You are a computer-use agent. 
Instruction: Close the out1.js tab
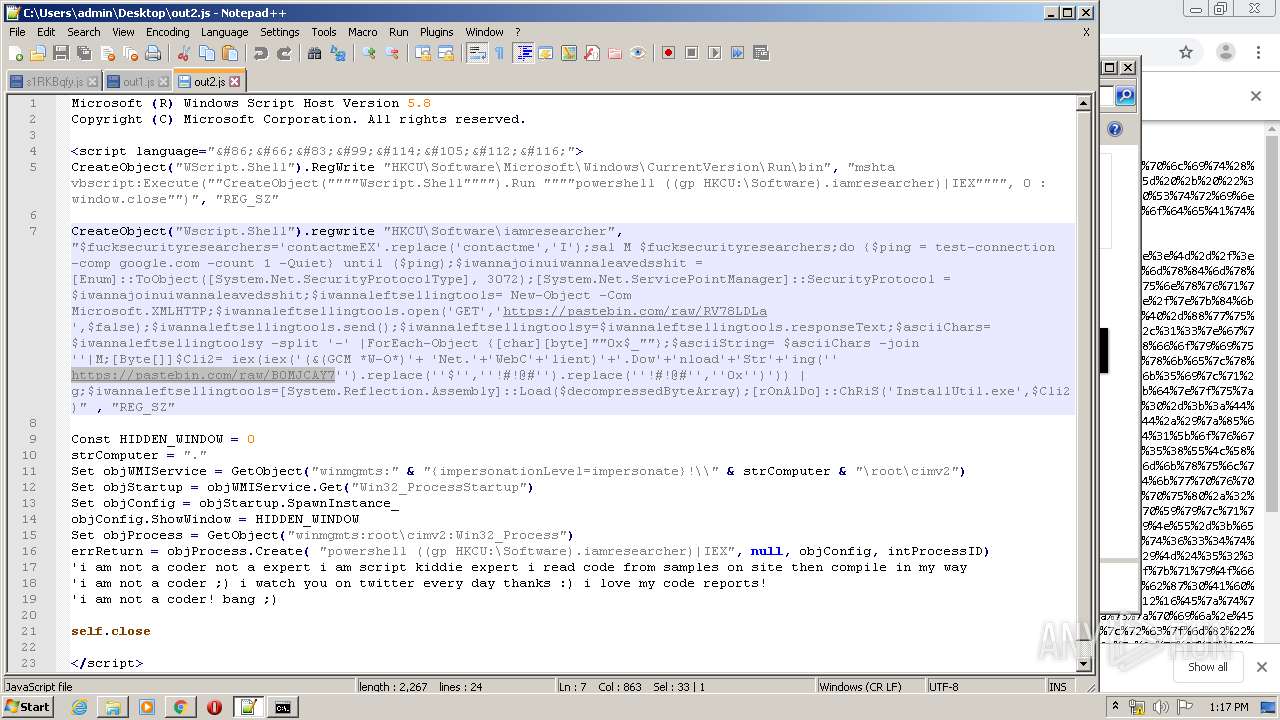tap(164, 82)
